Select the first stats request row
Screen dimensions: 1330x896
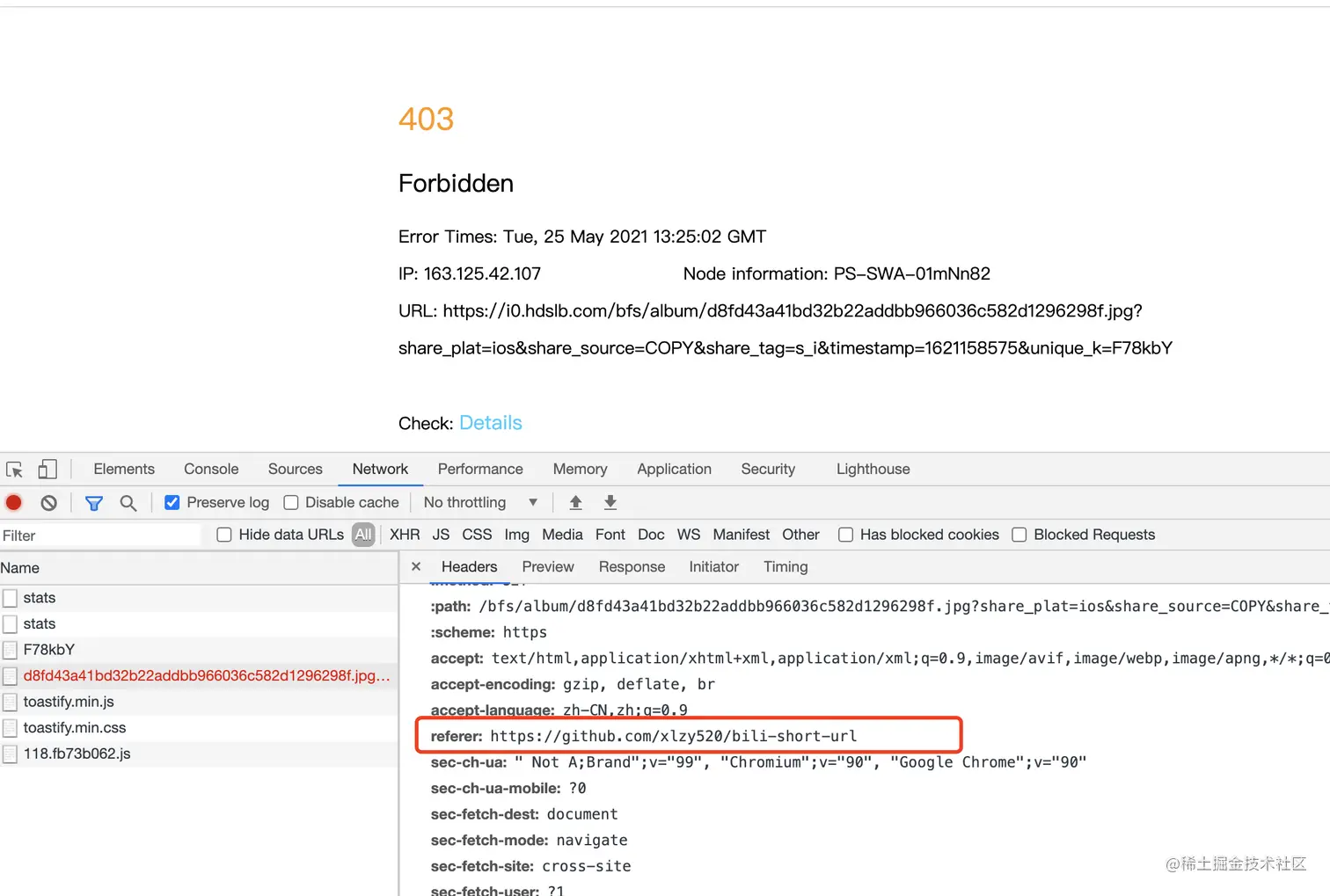199,598
